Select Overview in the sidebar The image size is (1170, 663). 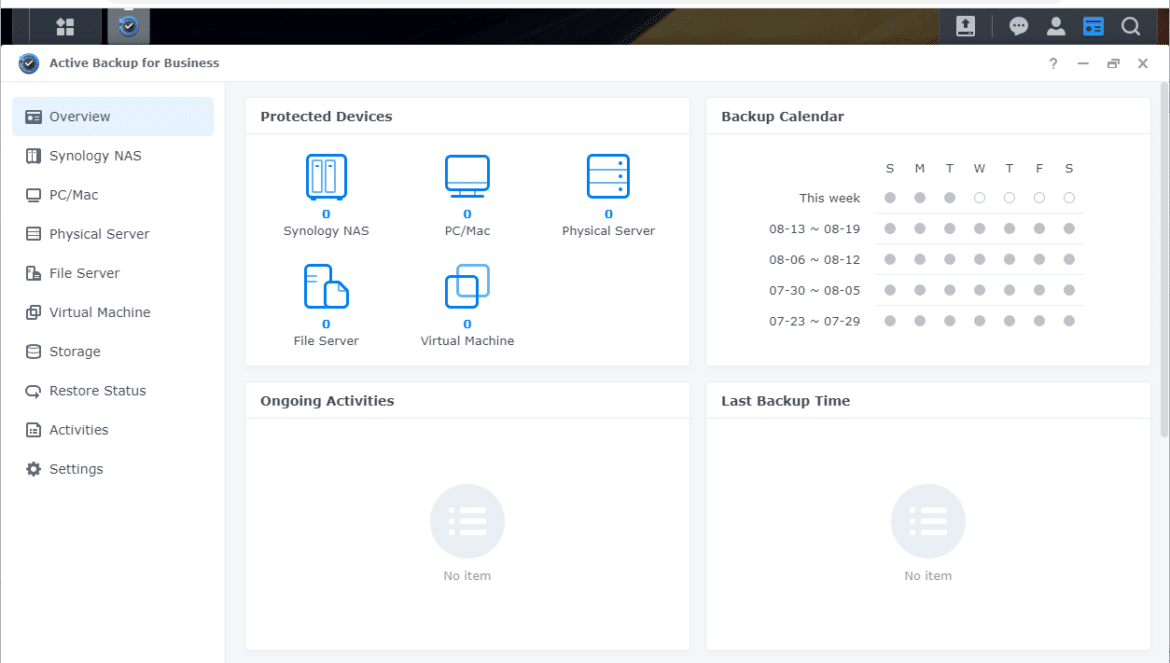click(x=113, y=116)
